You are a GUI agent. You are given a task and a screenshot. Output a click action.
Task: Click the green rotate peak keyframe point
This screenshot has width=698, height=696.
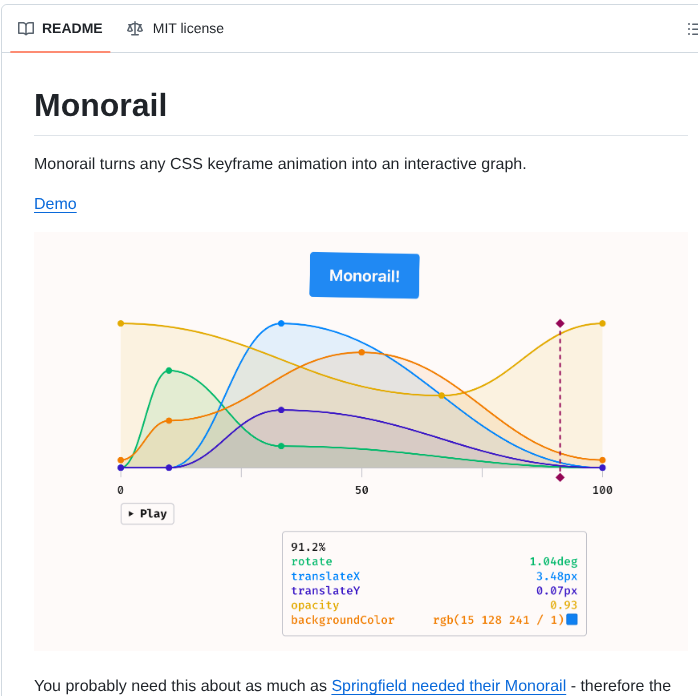(x=169, y=370)
